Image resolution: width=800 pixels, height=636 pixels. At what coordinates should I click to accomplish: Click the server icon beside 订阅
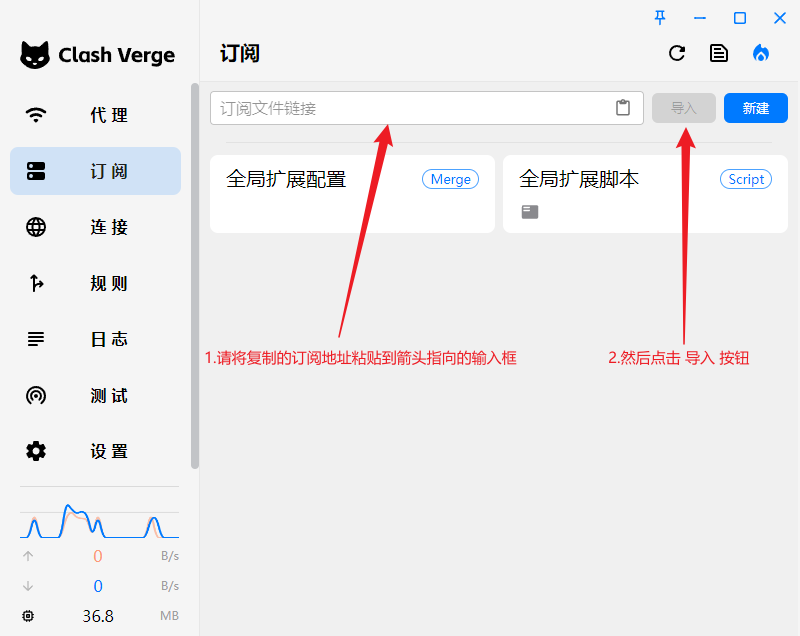[x=36, y=171]
